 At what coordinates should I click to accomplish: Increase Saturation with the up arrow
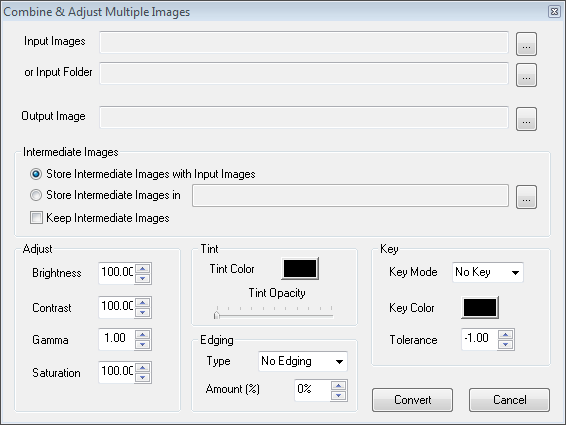(x=143, y=367)
